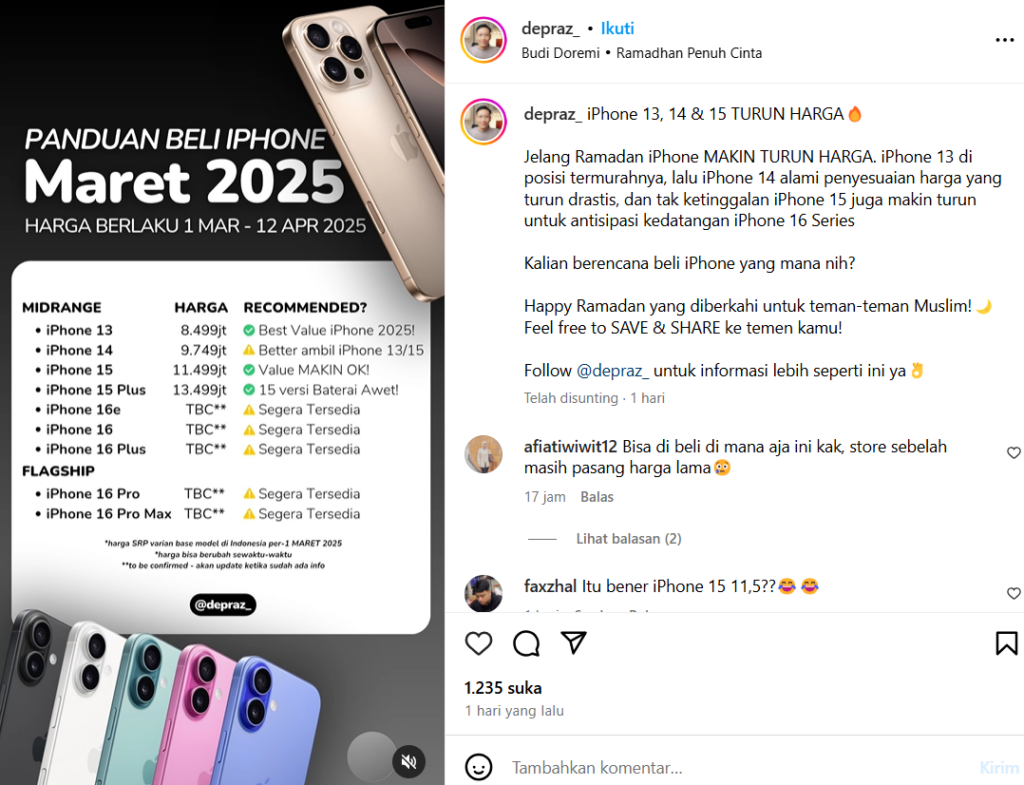Follow depraz_ via Ikuti
The height and width of the screenshot is (785, 1024).
(617, 28)
